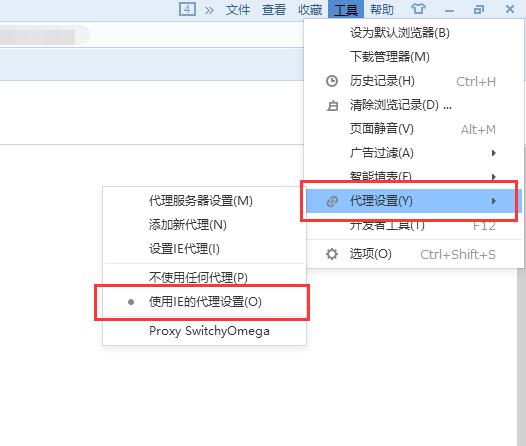Click the options gear icon

click(332, 254)
